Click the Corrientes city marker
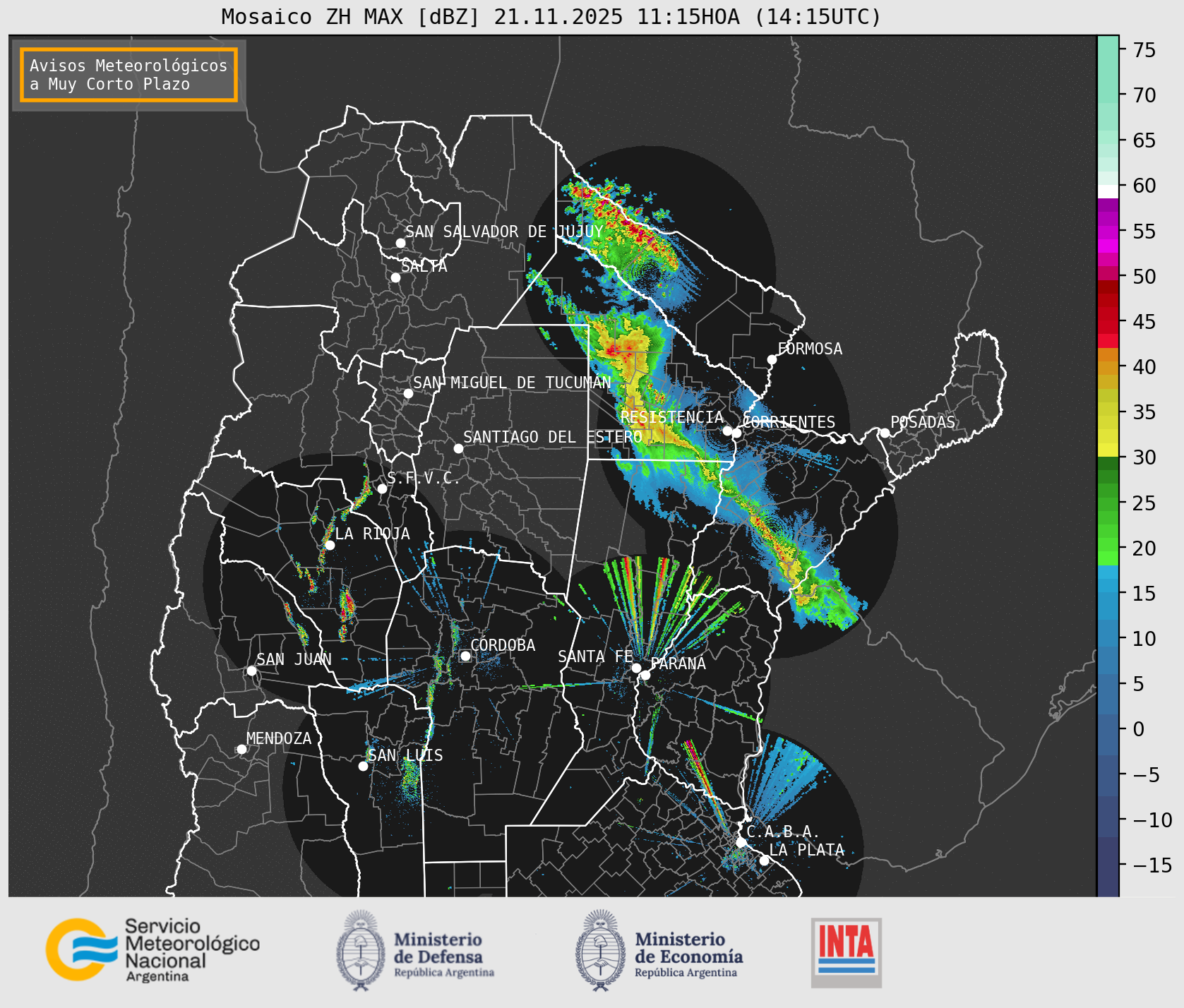Screen dimensions: 1184x1008 click(x=736, y=433)
